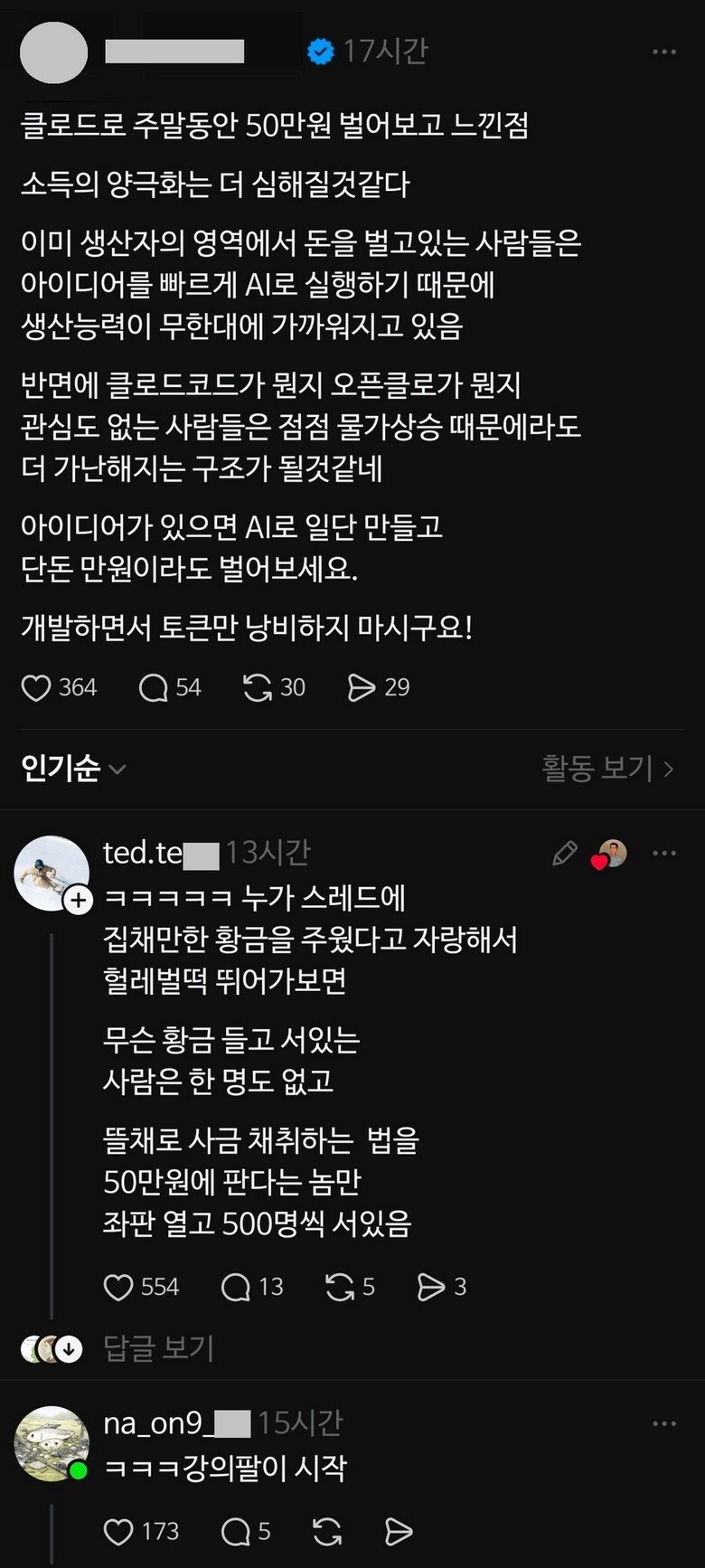Open the main post's three-dot menu
705x1568 pixels.
tap(664, 52)
